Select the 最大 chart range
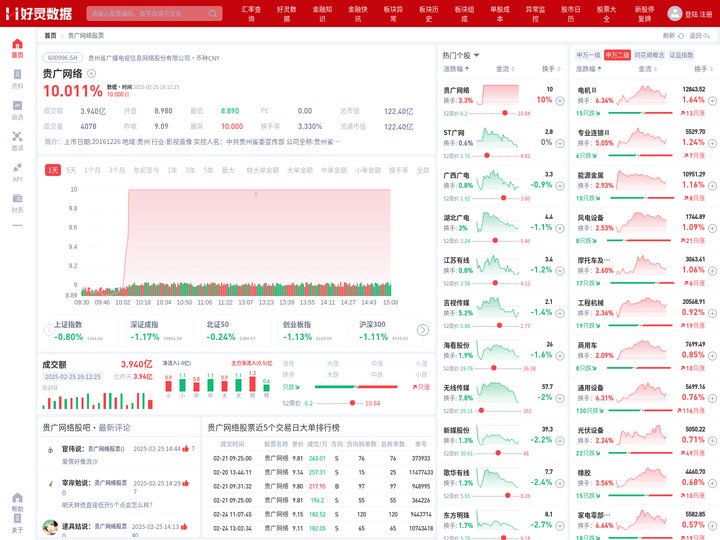Viewport: 720px width, 540px height. coord(228,170)
